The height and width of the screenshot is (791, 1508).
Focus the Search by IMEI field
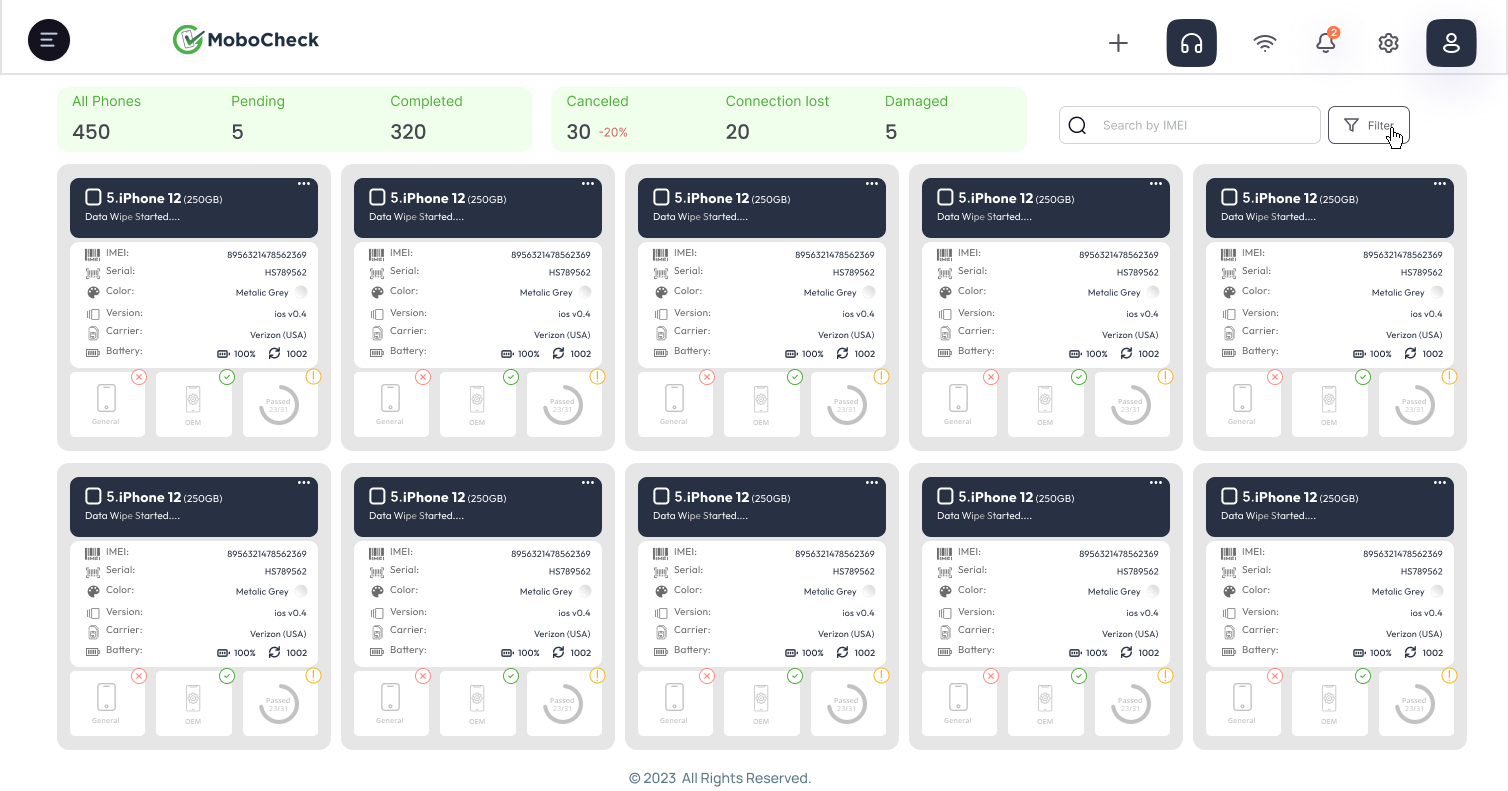[1200, 125]
